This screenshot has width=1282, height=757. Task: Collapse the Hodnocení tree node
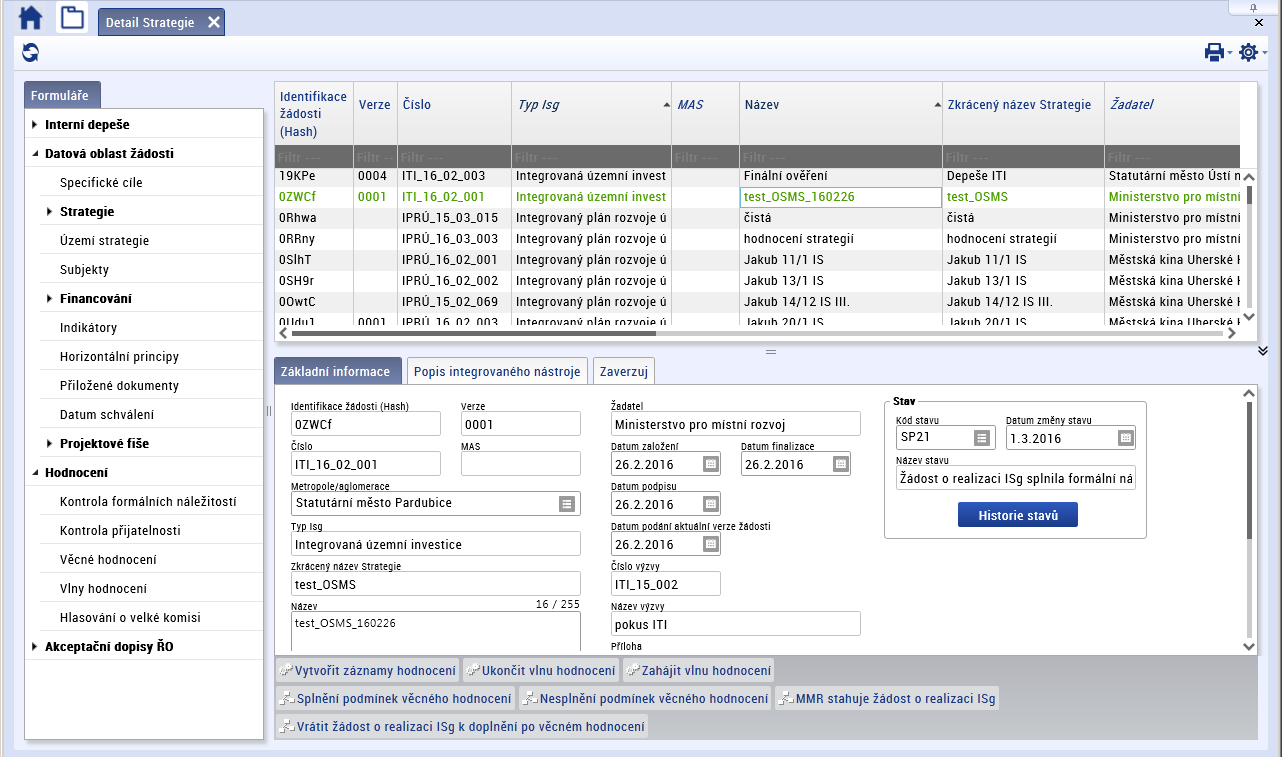35,473
